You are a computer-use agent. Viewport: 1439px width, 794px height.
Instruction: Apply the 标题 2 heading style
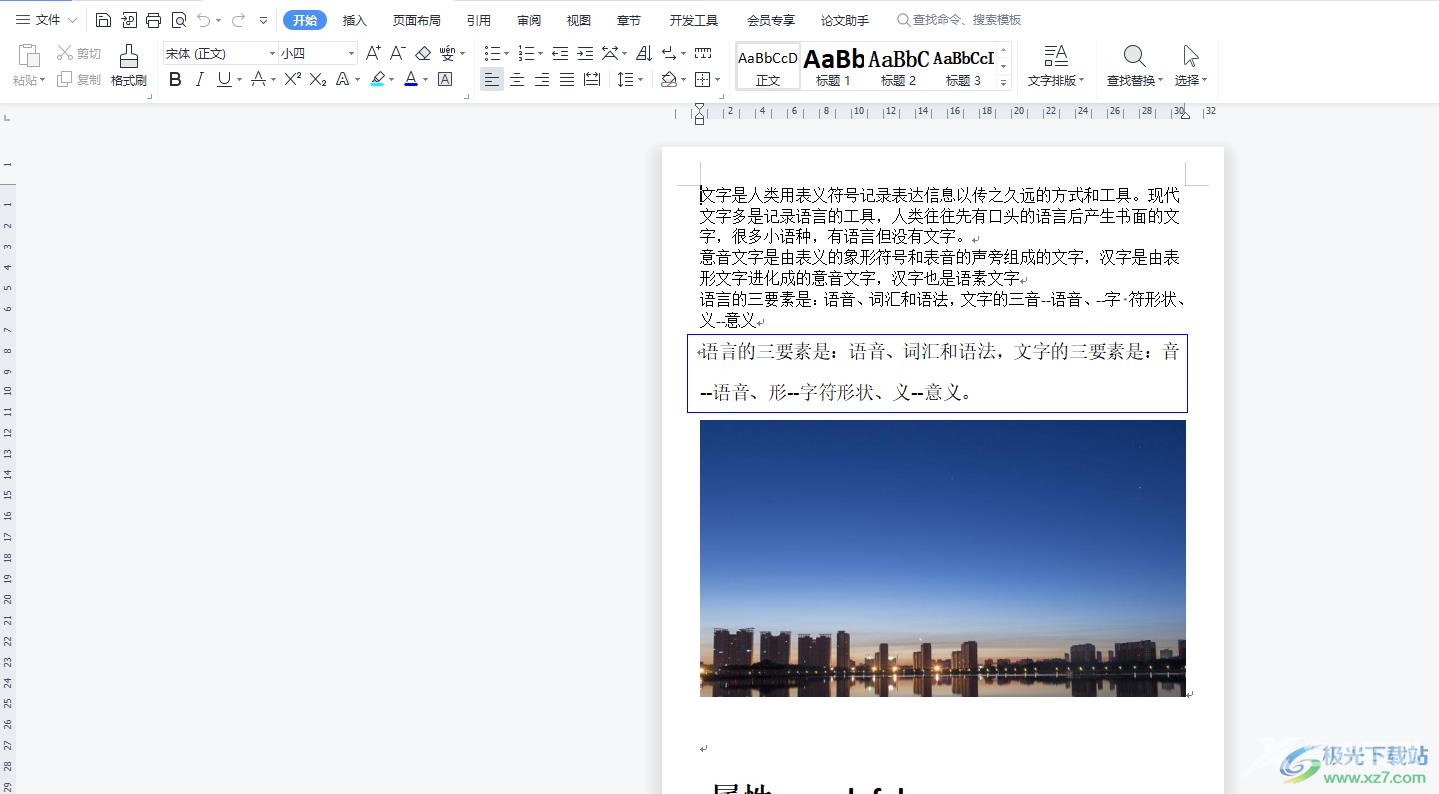point(898,66)
